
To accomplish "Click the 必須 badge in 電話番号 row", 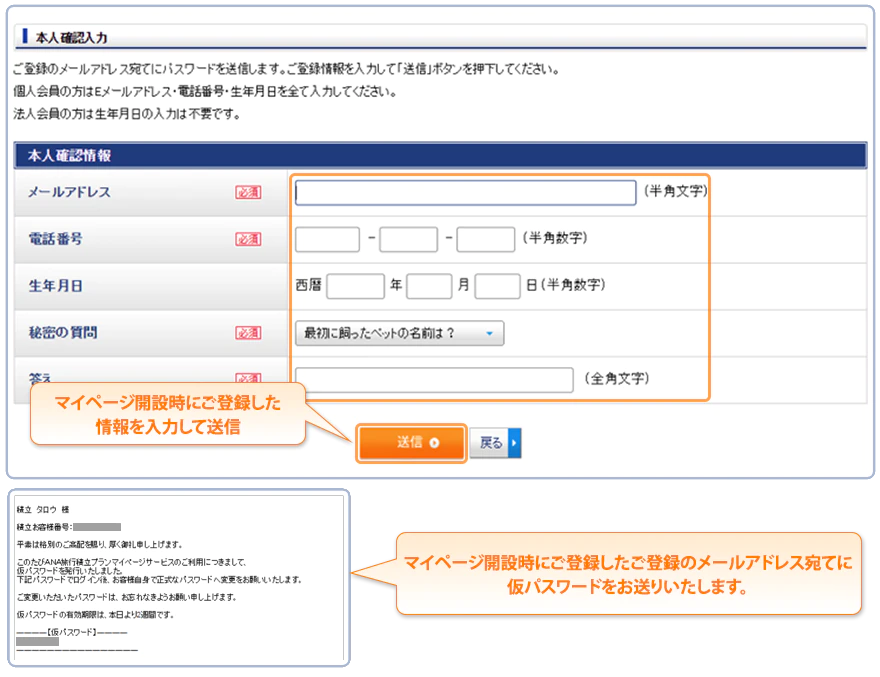I will [x=248, y=239].
